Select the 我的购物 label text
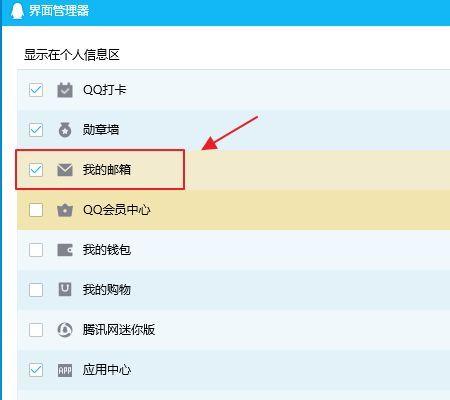The height and width of the screenshot is (400, 450). coord(107,290)
